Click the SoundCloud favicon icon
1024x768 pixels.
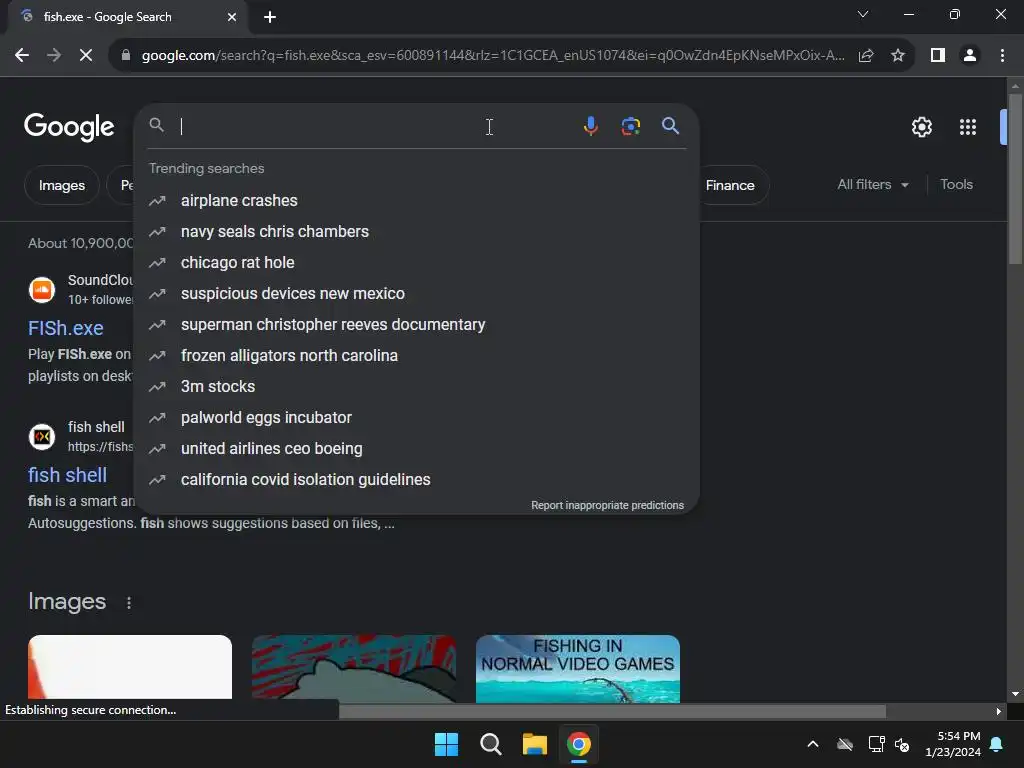[x=42, y=289]
